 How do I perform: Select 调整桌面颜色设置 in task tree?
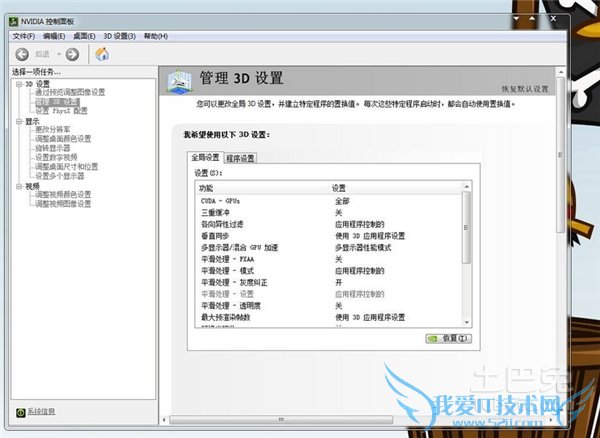pyautogui.click(x=63, y=139)
